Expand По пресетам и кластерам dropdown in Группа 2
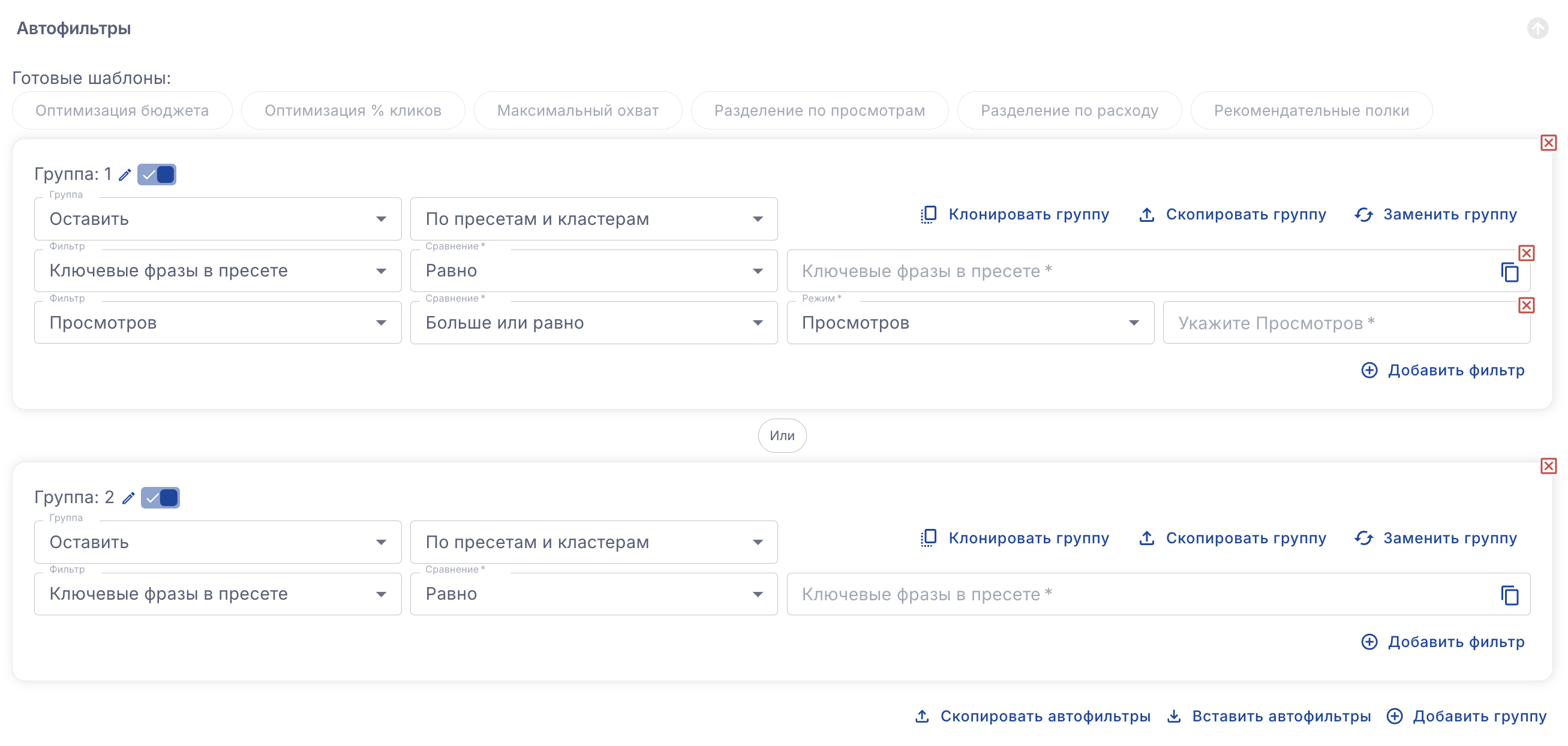This screenshot has height=746, width=1568. click(x=593, y=542)
